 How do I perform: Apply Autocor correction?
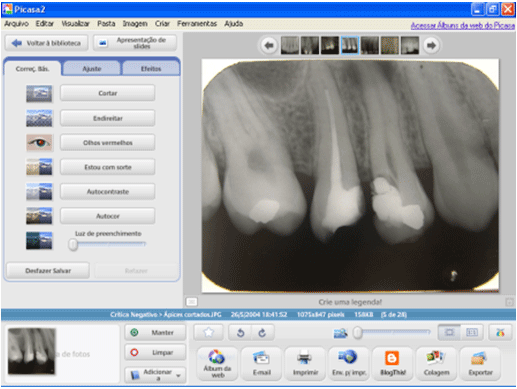[x=108, y=216]
